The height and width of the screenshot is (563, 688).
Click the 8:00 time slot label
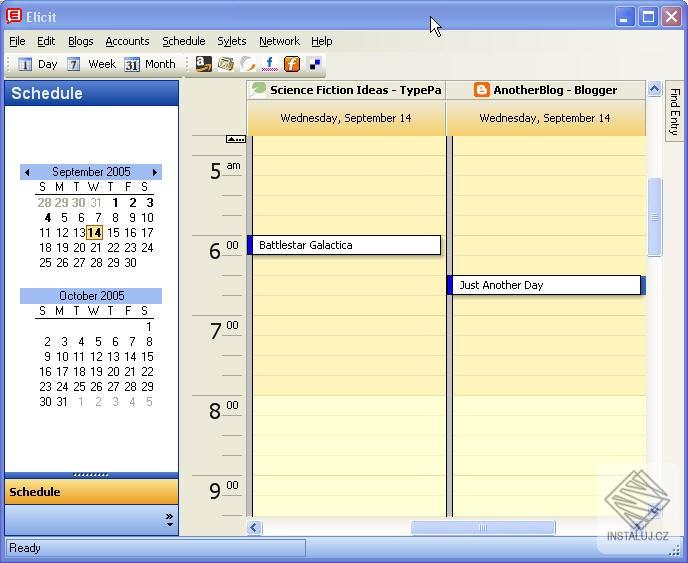click(x=223, y=411)
